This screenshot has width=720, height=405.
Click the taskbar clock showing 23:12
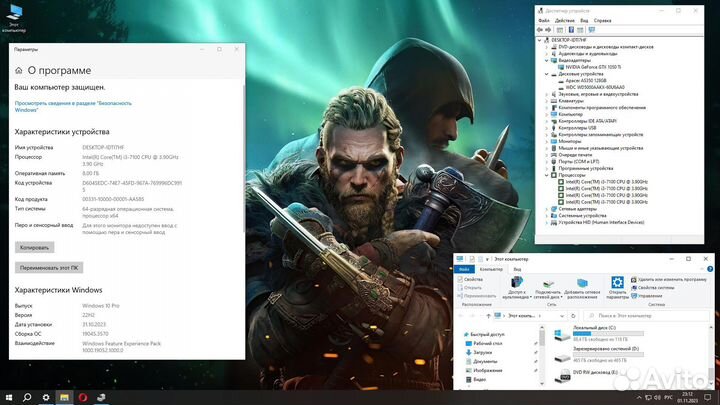[687, 397]
